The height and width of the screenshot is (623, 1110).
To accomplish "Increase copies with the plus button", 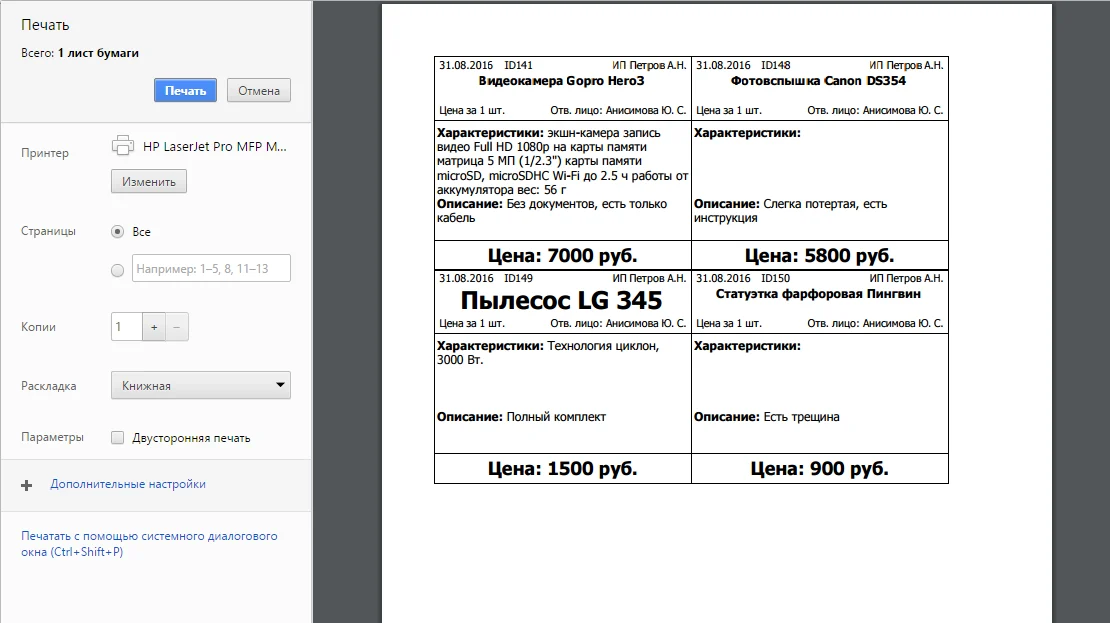I will tap(154, 327).
